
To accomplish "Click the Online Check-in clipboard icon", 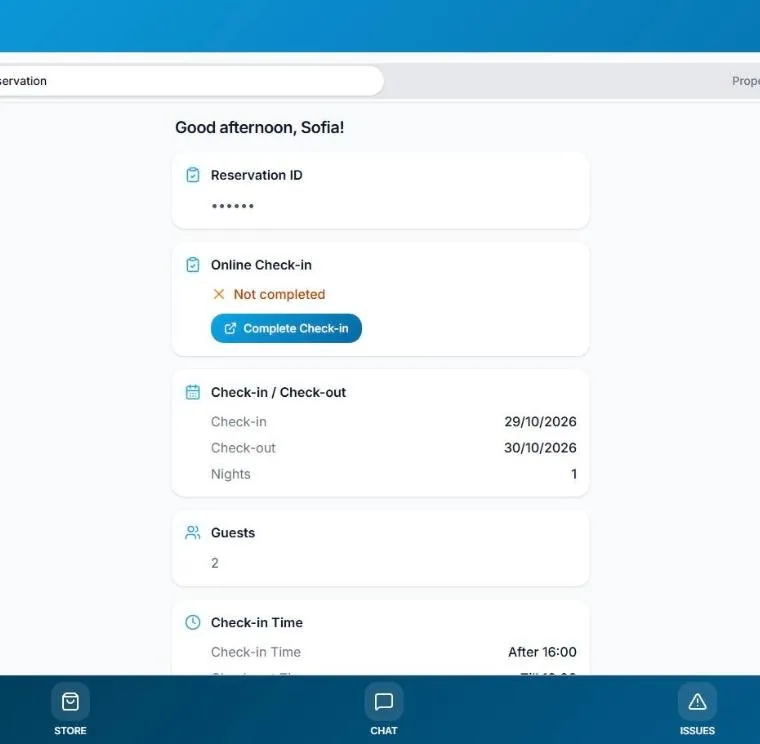I will point(193,265).
